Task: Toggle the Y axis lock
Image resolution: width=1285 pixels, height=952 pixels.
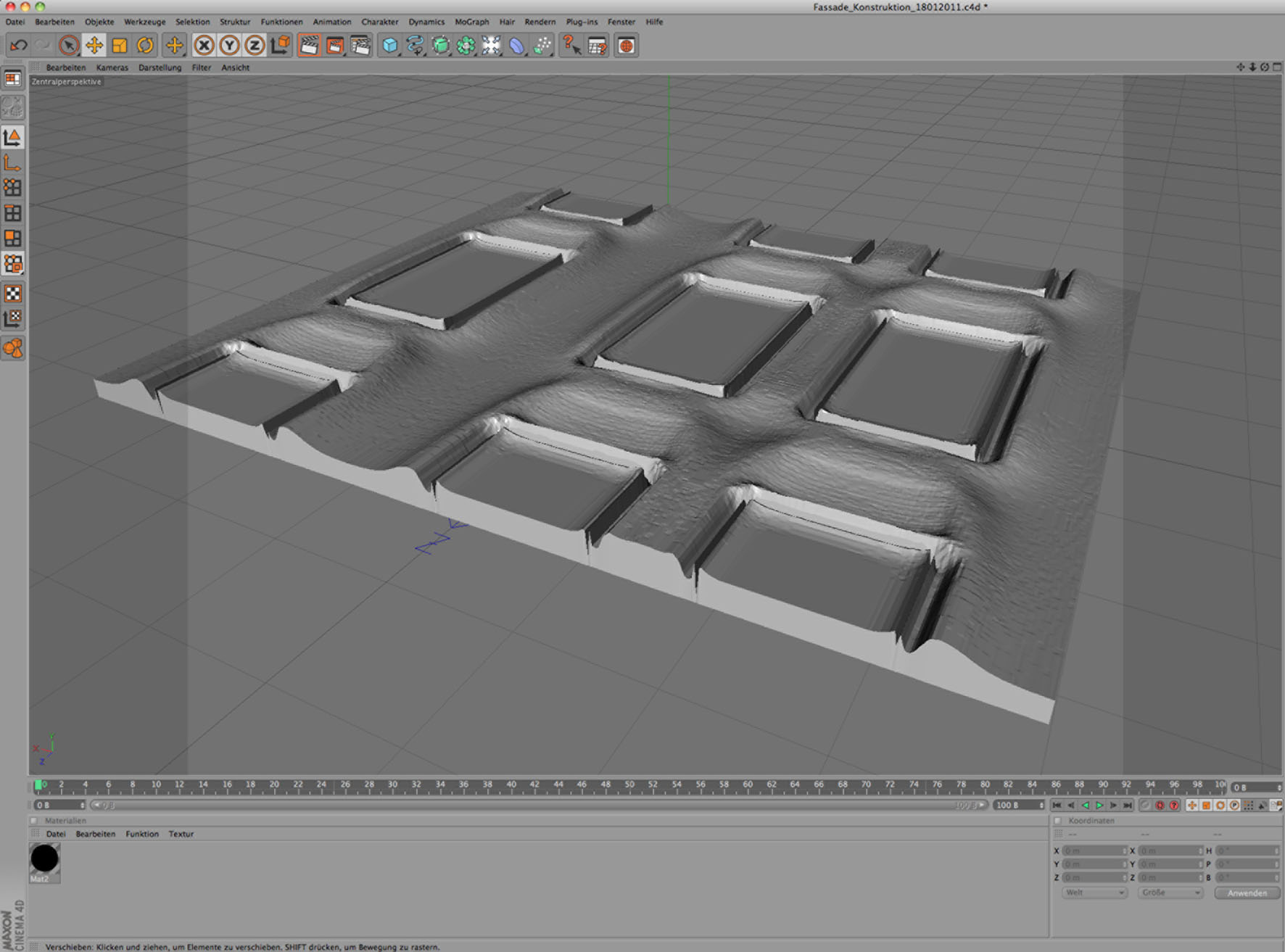Action: coord(230,46)
